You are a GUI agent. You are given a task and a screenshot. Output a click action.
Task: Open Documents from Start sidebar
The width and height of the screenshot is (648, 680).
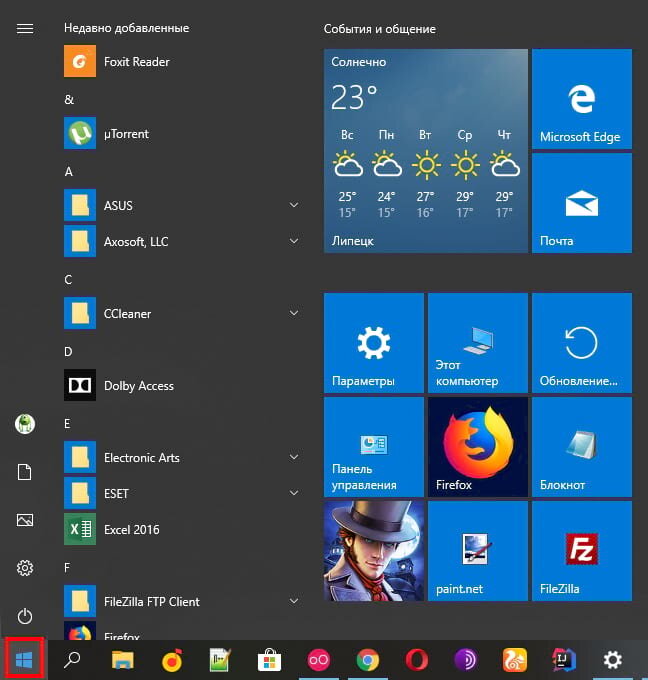(25, 472)
